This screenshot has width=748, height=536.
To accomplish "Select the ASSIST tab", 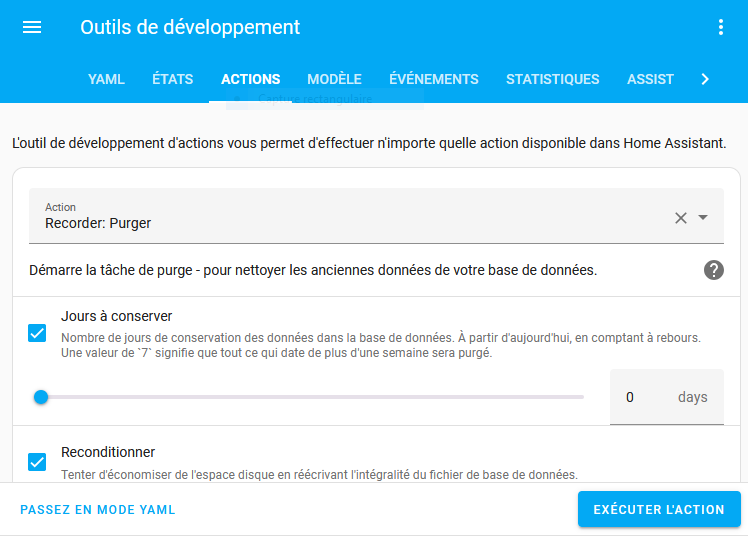I will pyautogui.click(x=650, y=79).
